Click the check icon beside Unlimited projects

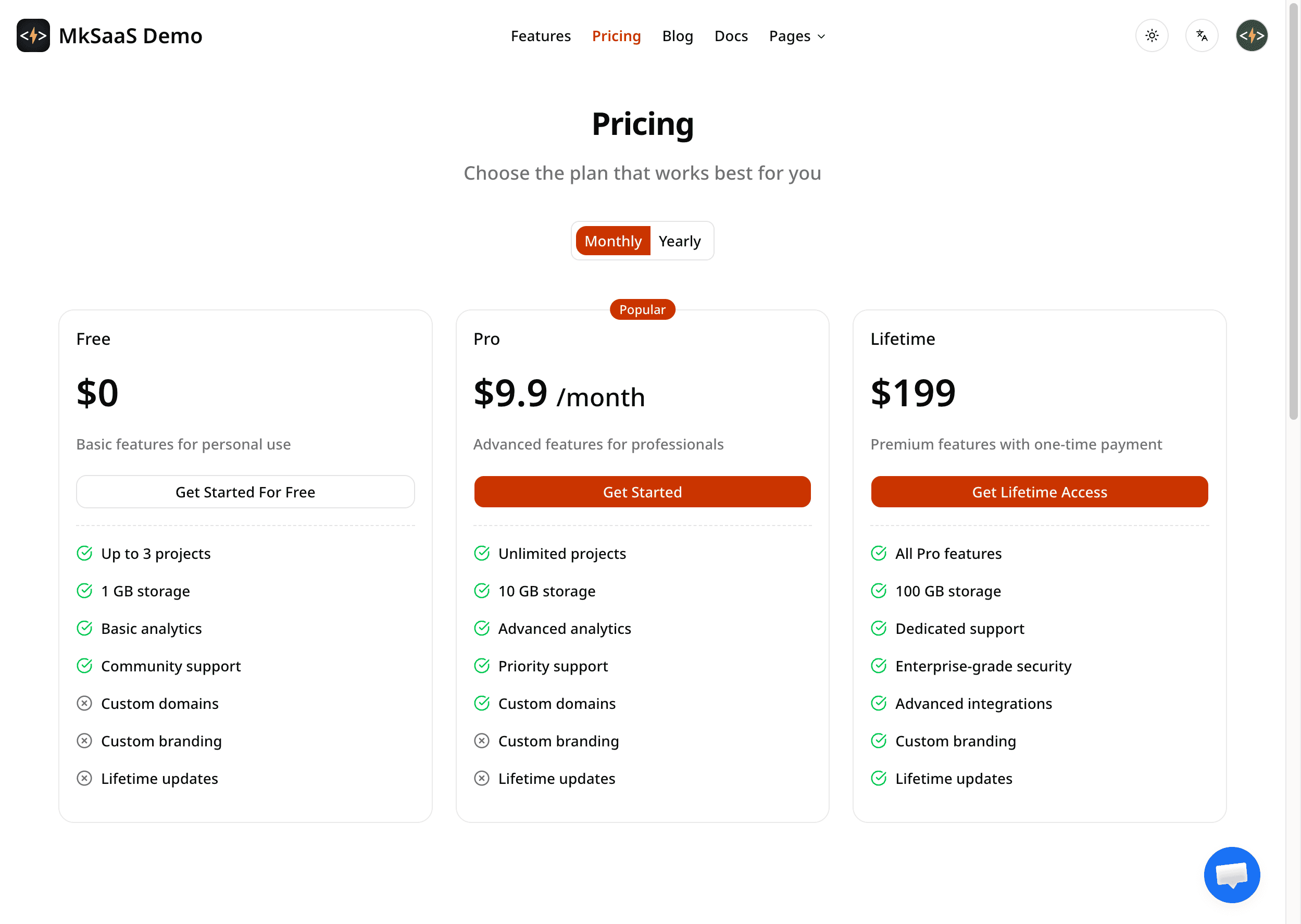(x=482, y=553)
